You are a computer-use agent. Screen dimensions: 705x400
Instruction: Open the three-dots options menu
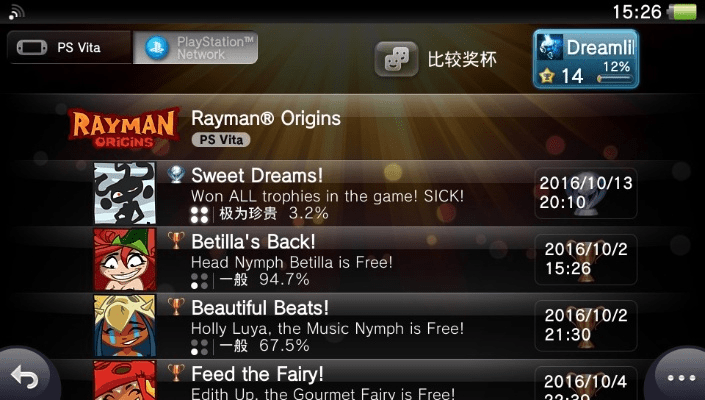[680, 377]
